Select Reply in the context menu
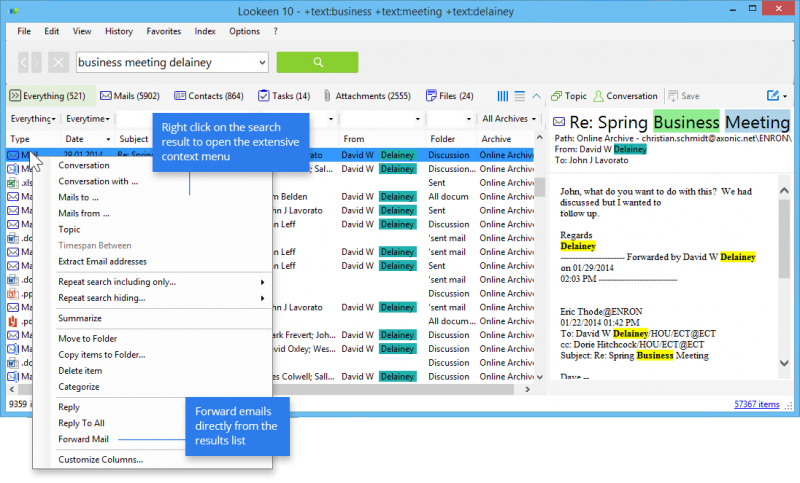This screenshot has width=800, height=483. [69, 407]
